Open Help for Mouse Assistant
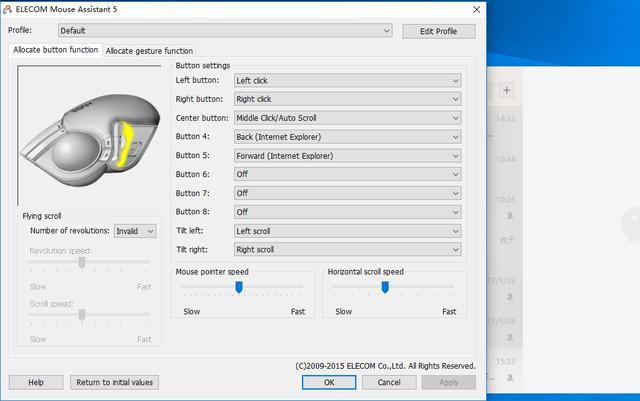The image size is (640, 401). coord(35,382)
